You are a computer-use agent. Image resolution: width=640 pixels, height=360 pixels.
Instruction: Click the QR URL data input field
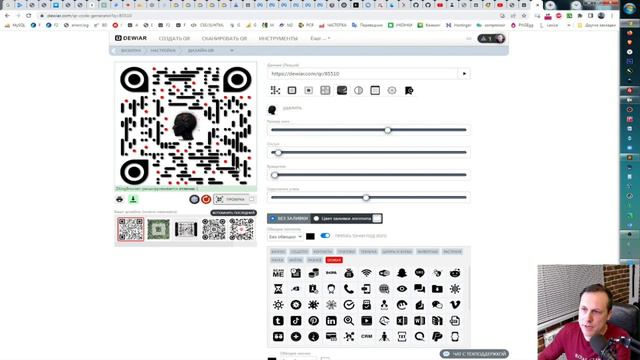tap(363, 74)
